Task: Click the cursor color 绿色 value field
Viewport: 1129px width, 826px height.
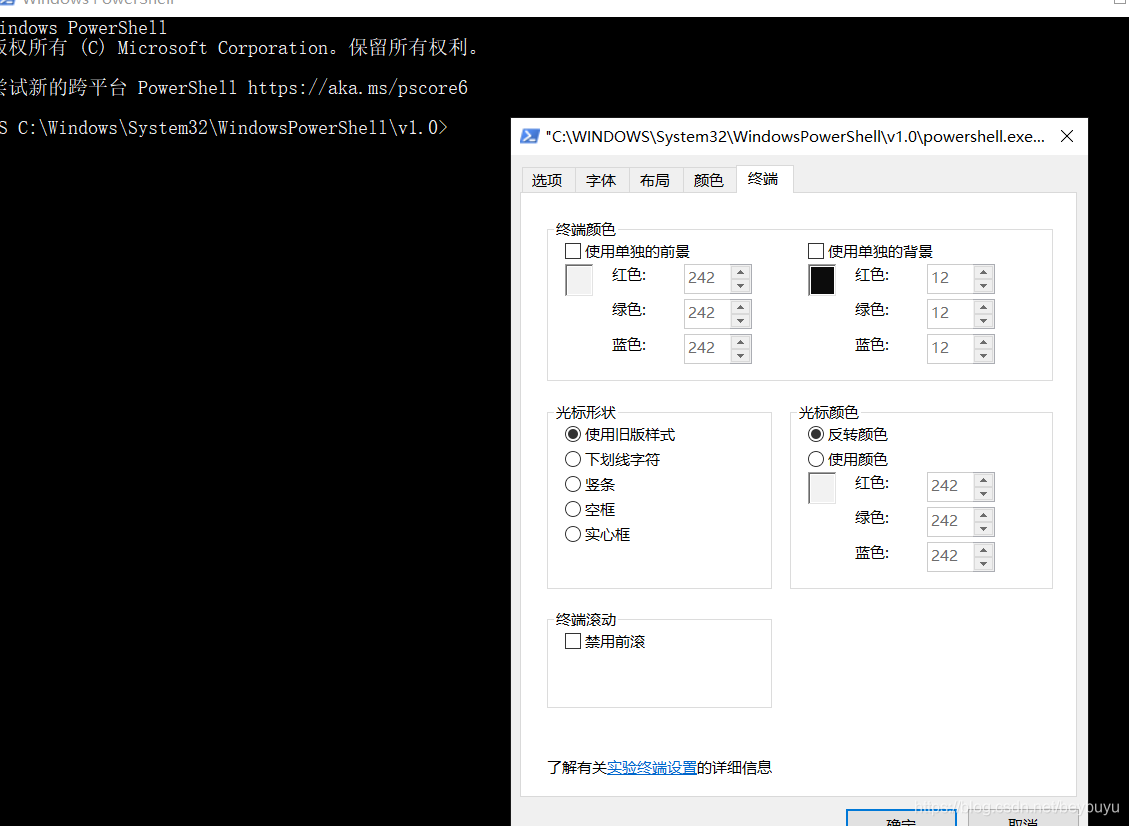Action: pyautogui.click(x=950, y=521)
